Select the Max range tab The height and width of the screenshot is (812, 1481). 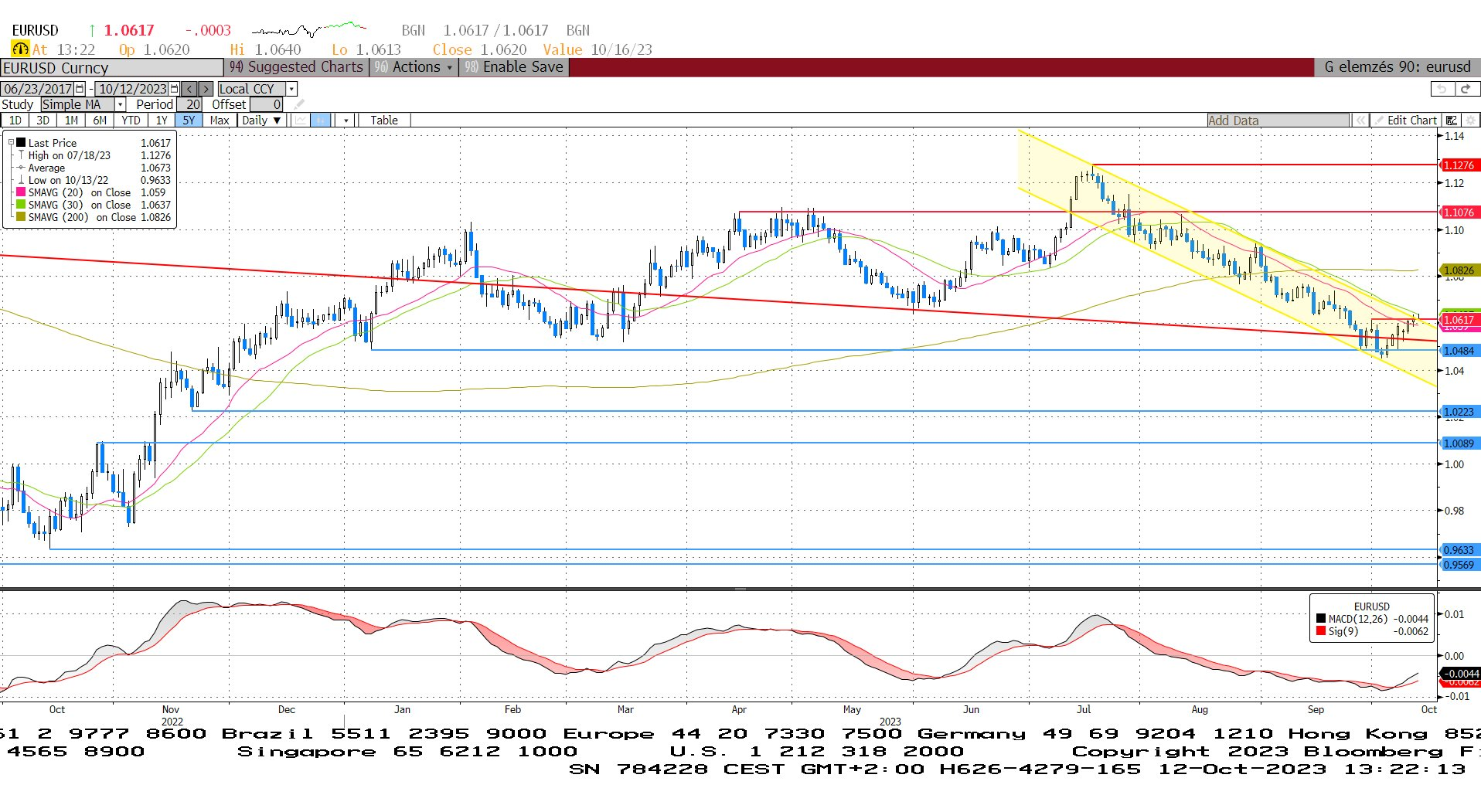click(220, 121)
